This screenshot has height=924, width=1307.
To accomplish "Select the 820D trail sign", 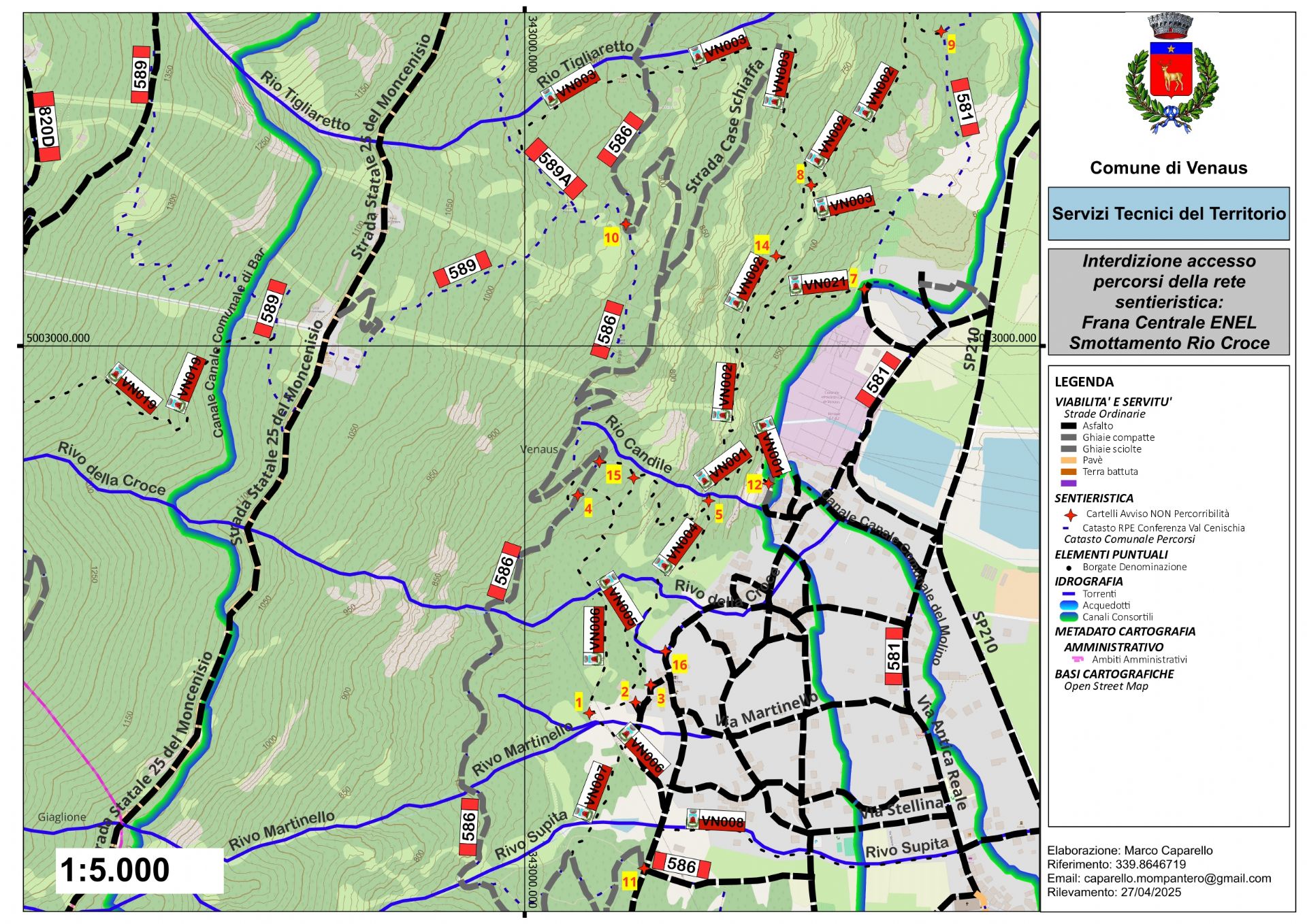I will (x=46, y=127).
